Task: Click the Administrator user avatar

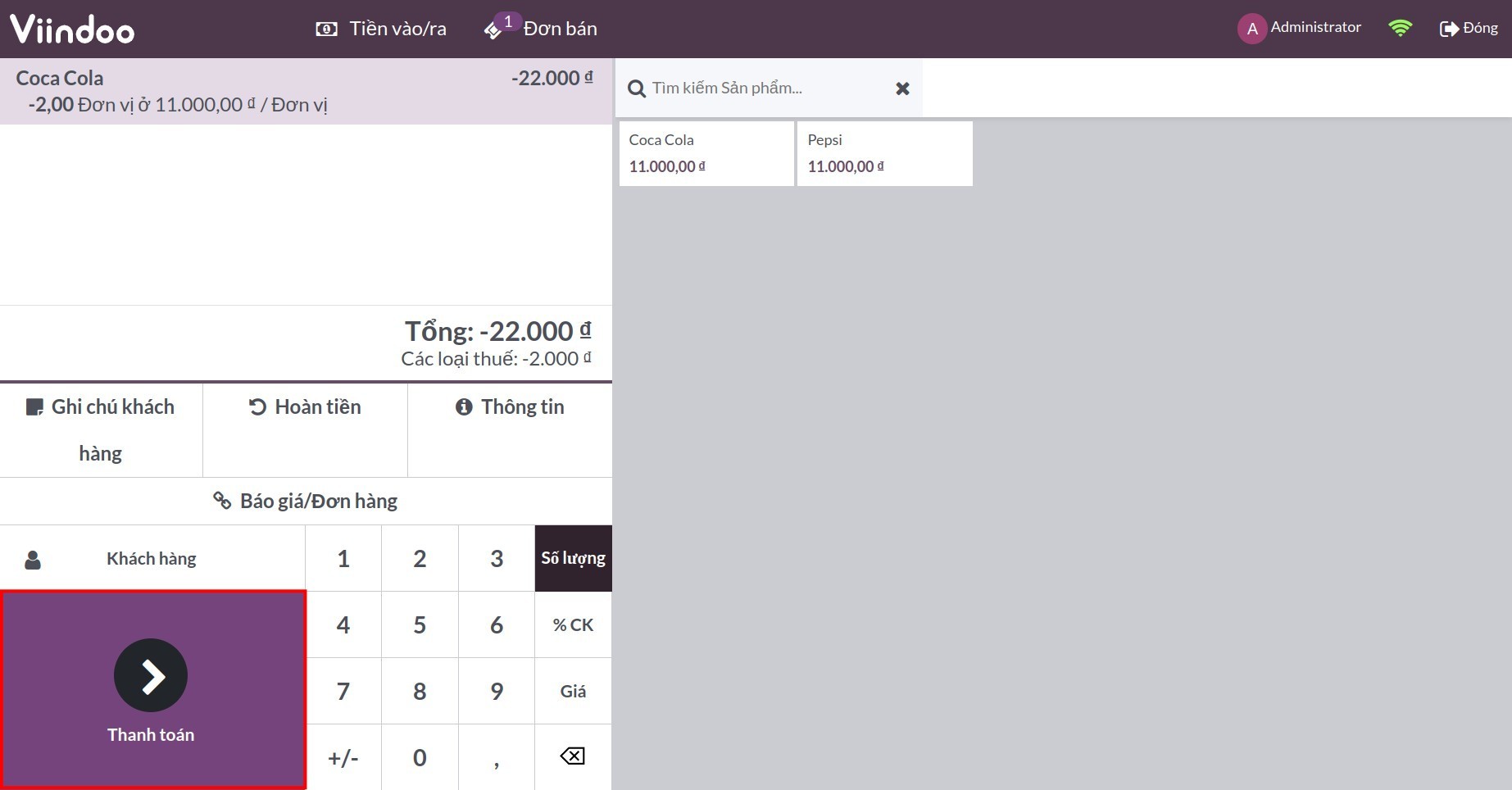Action: point(1251,29)
